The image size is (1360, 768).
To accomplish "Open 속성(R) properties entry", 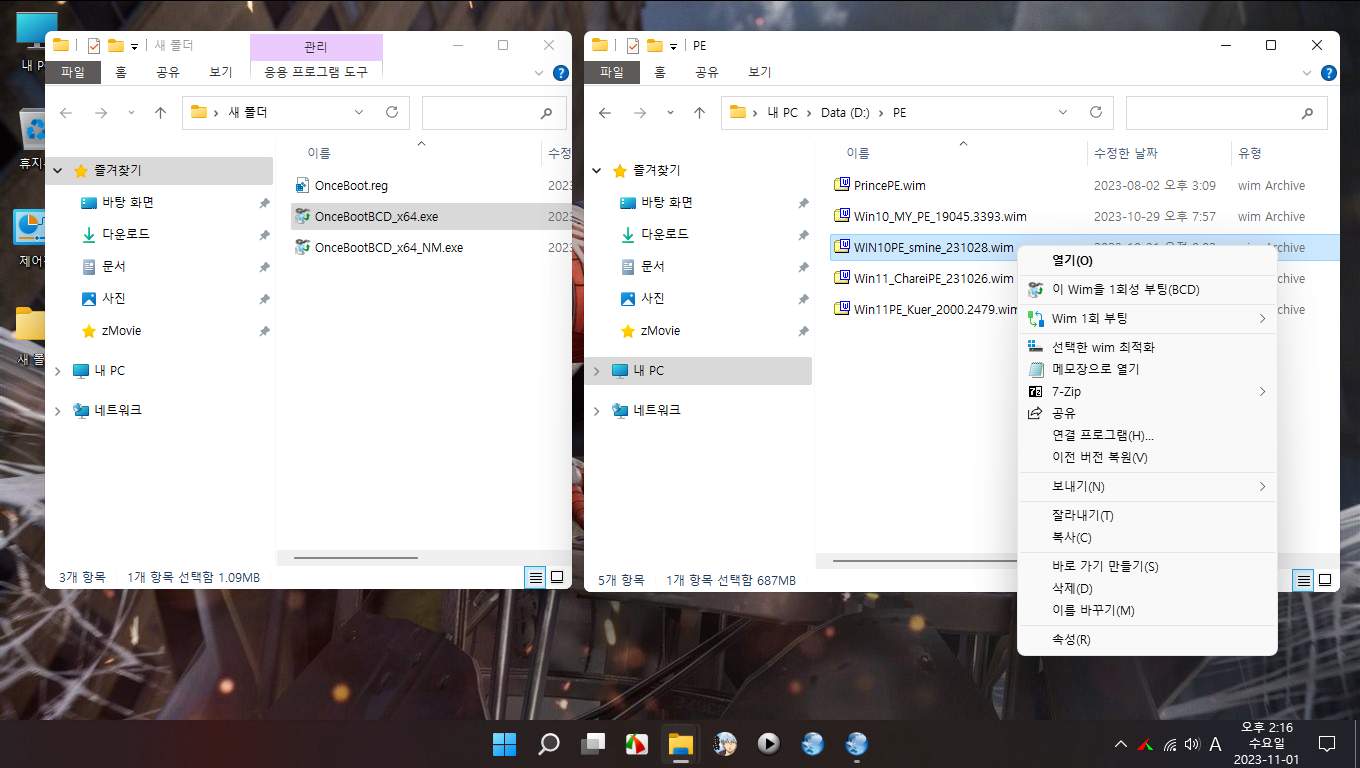I will pyautogui.click(x=1147, y=640).
